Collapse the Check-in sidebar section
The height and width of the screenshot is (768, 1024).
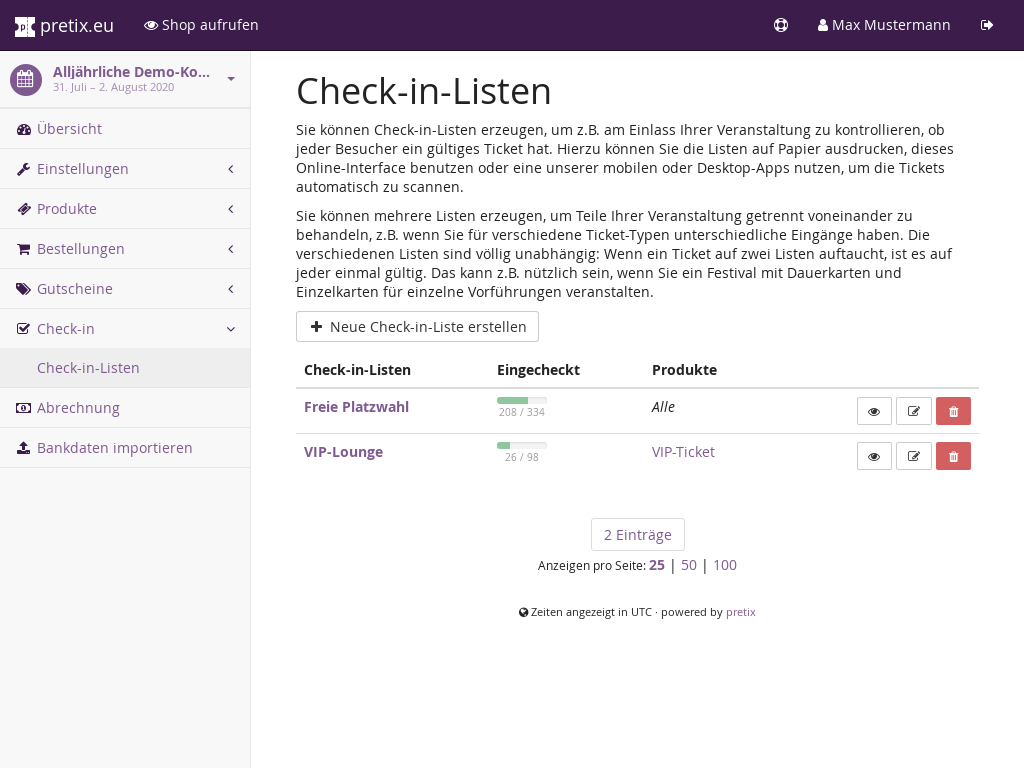pyautogui.click(x=230, y=329)
